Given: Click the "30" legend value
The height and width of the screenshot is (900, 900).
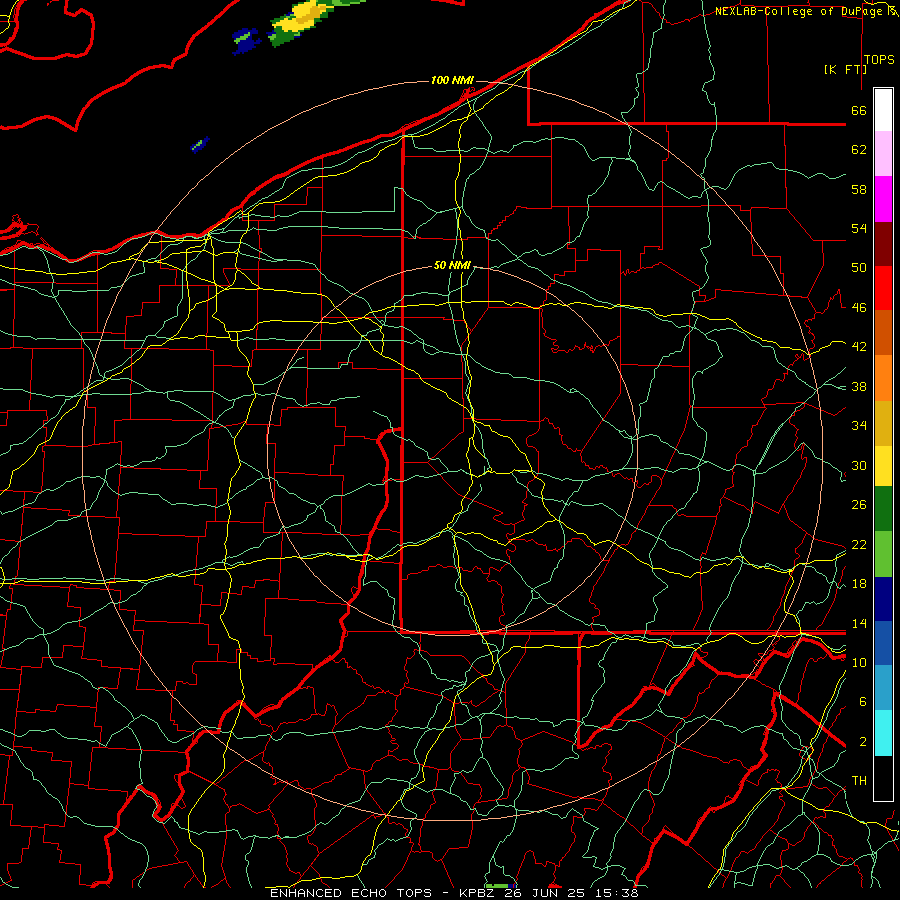Looking at the screenshot, I should coord(859,465).
